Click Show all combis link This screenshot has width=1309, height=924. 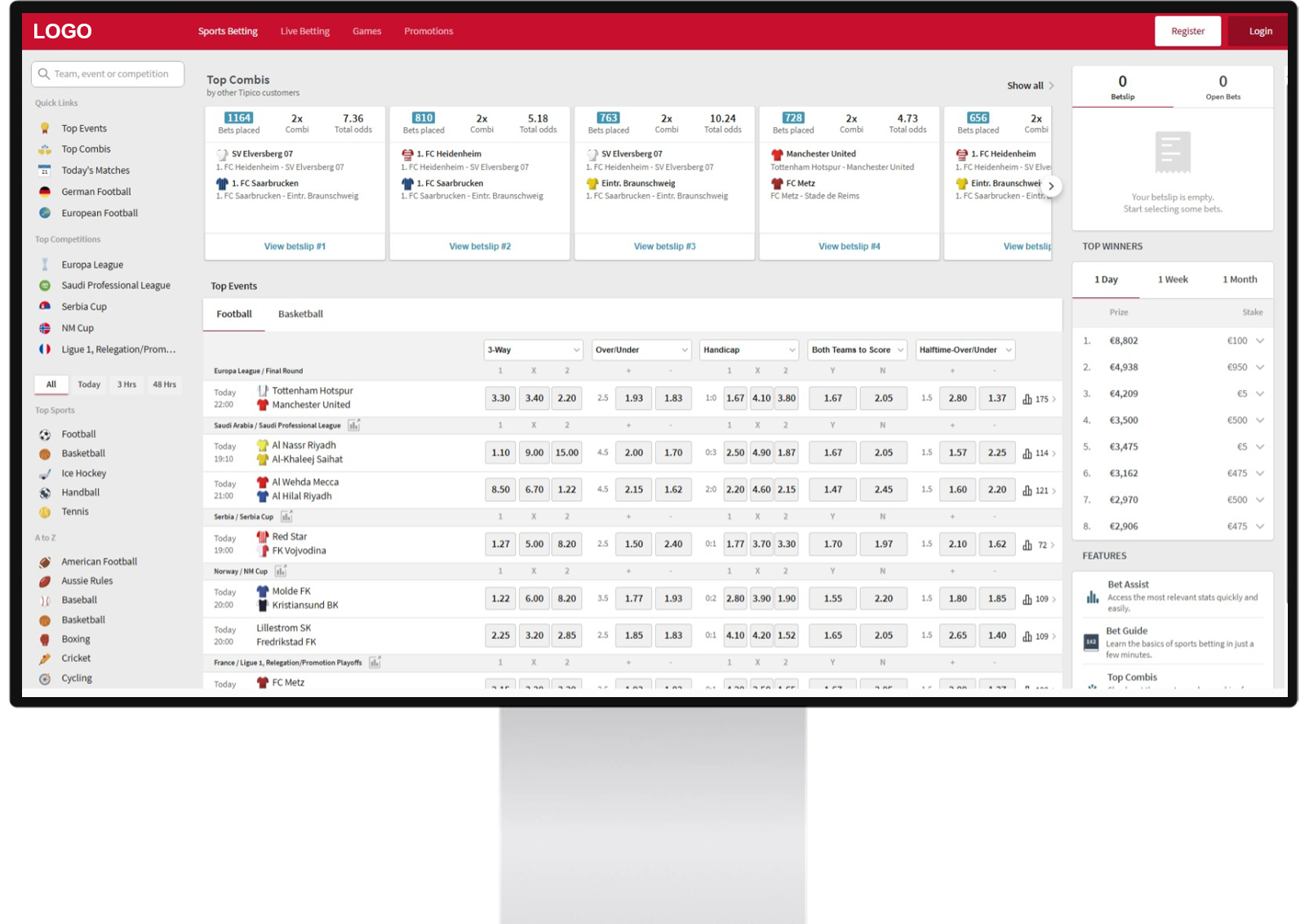(1030, 86)
